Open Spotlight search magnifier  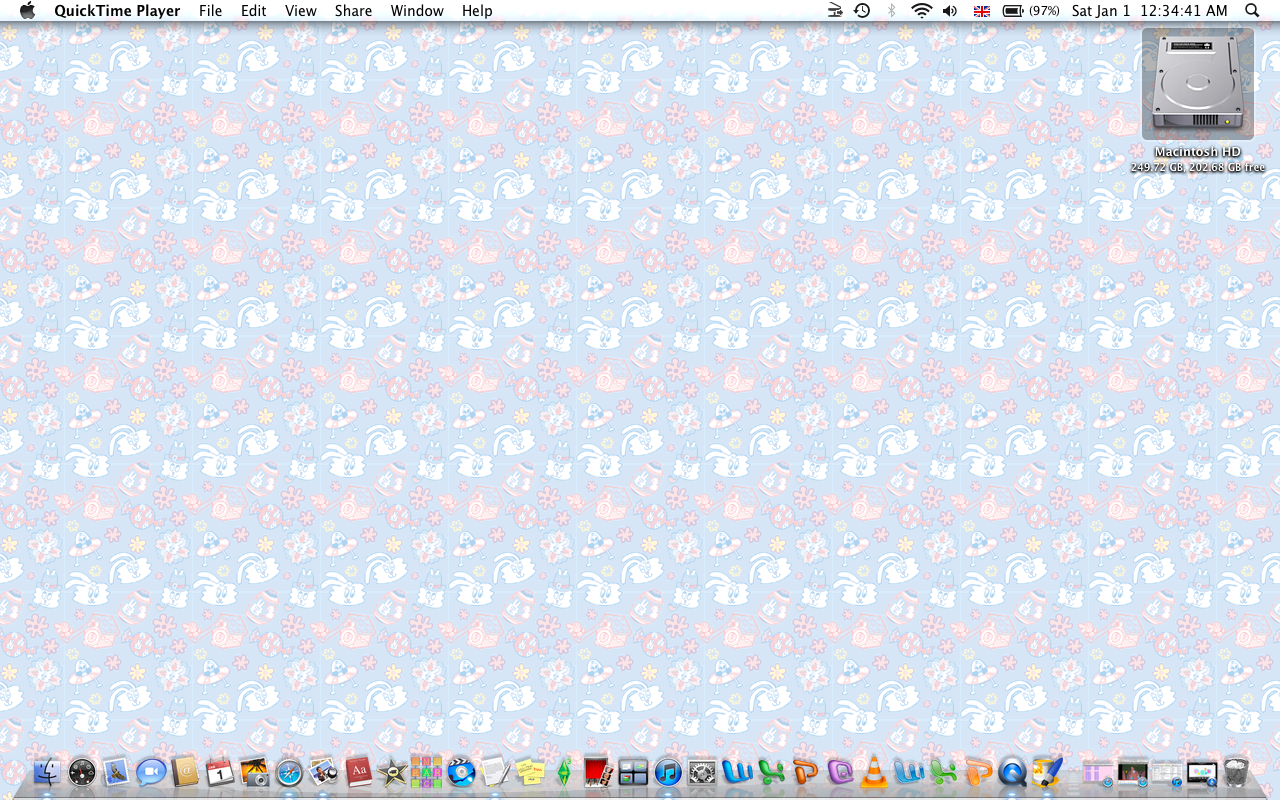click(x=1252, y=11)
